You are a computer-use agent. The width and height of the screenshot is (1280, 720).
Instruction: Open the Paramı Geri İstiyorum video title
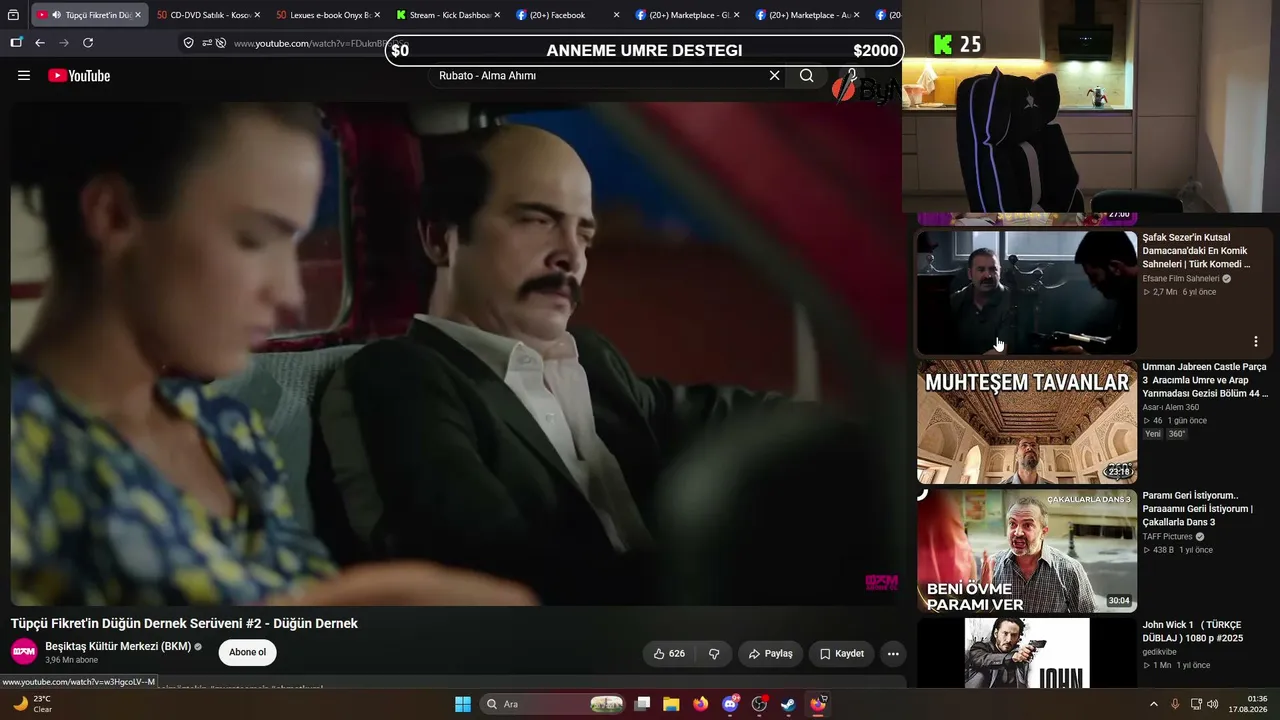tap(1198, 509)
